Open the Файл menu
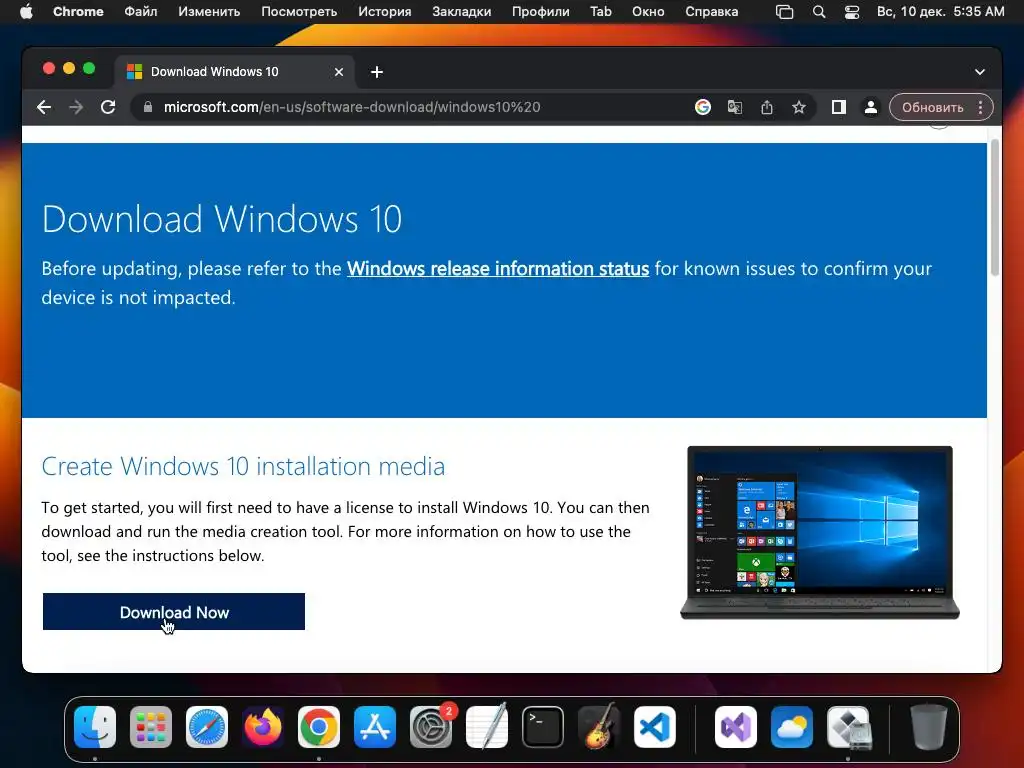The width and height of the screenshot is (1024, 768). 140,12
